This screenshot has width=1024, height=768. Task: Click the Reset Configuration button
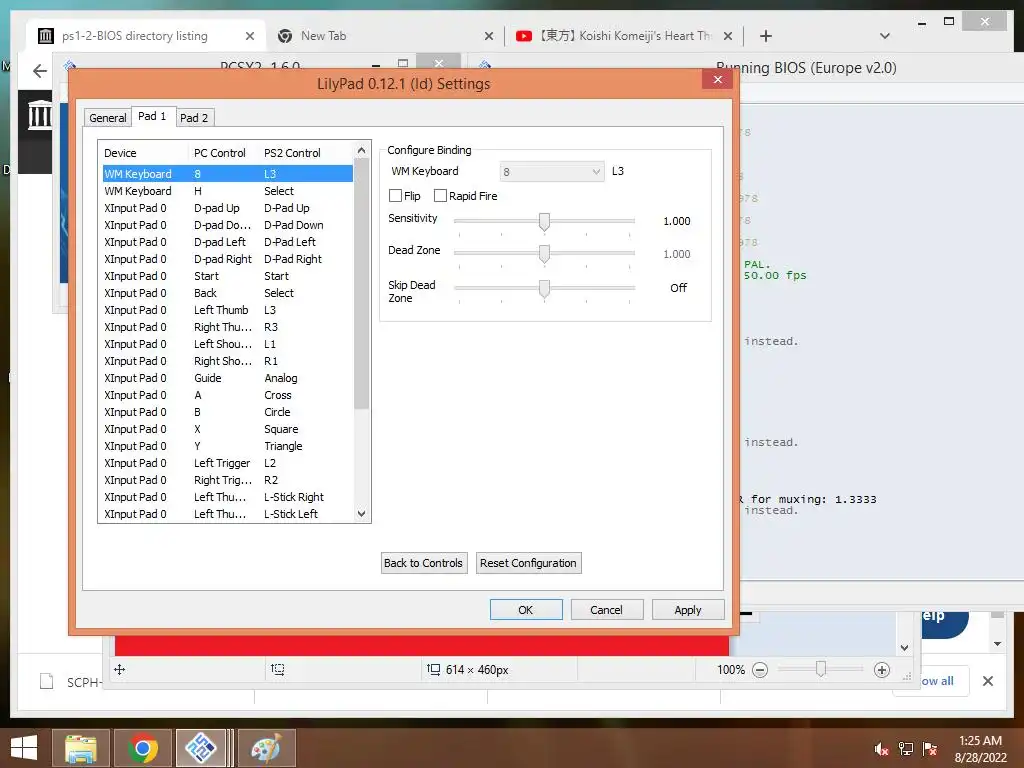[x=528, y=563]
